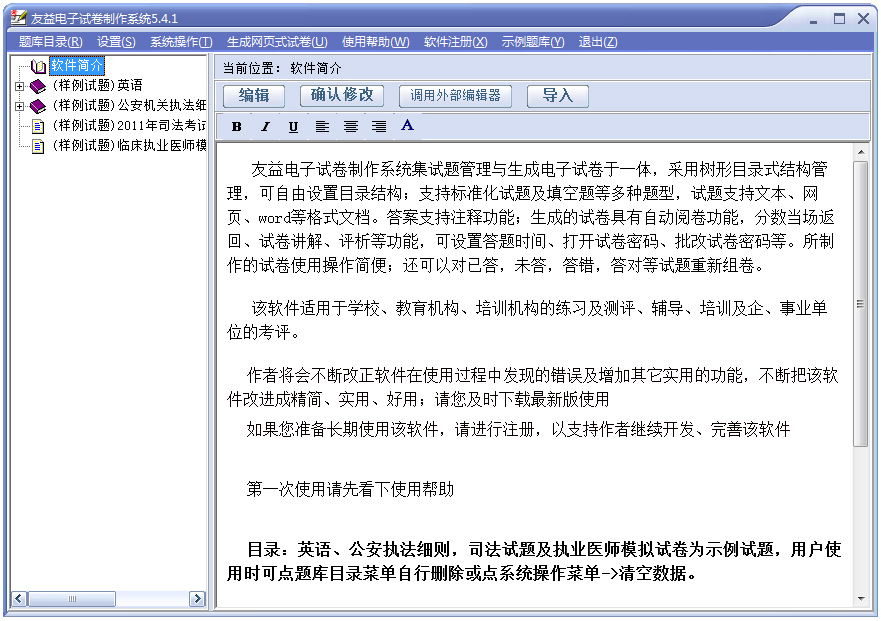This screenshot has width=881, height=621.
Task: Toggle underline formatting with the U icon
Action: point(293,126)
